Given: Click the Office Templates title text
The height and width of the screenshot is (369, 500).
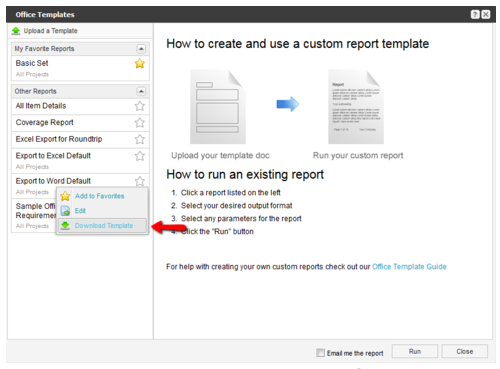Looking at the screenshot, I should tap(45, 15).
